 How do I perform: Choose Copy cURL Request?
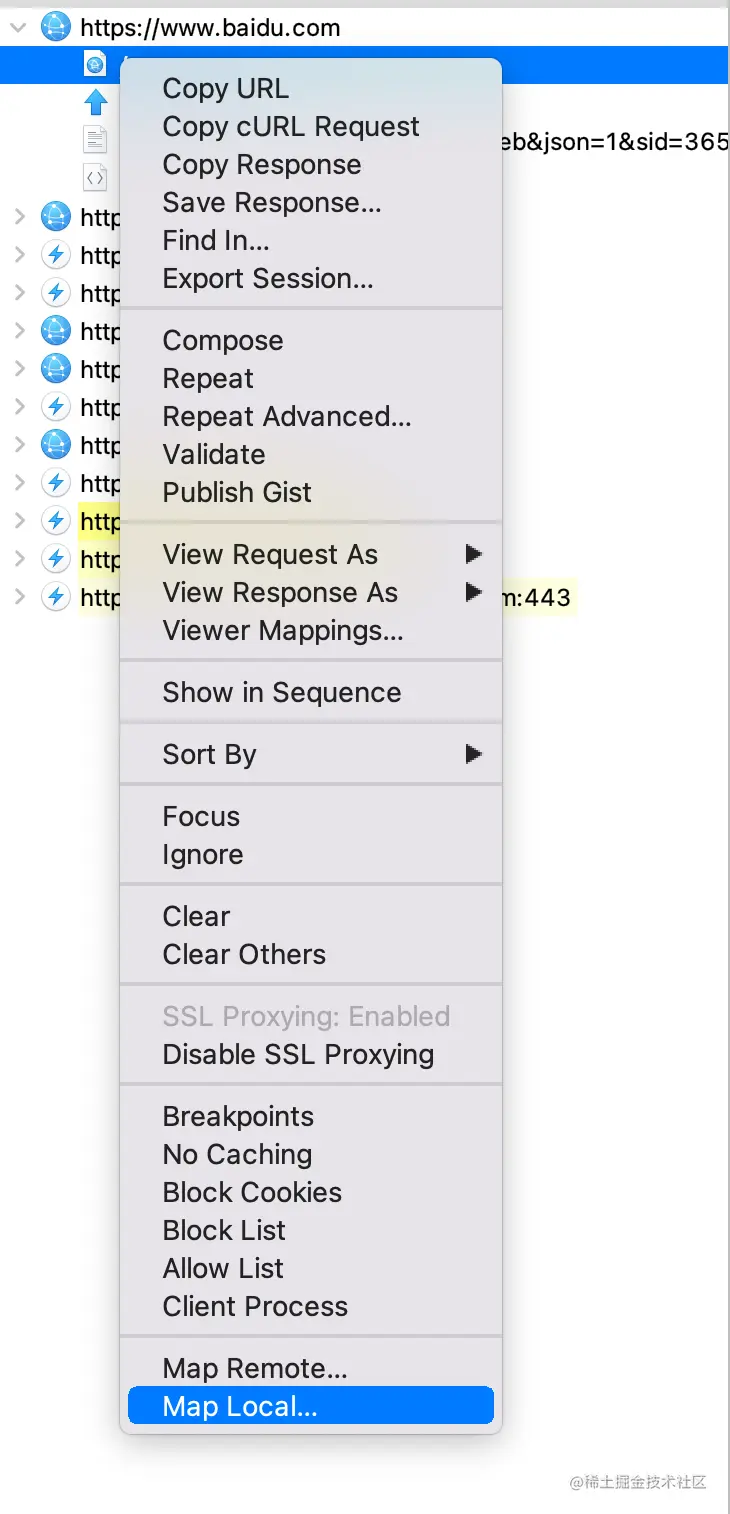[x=291, y=127]
